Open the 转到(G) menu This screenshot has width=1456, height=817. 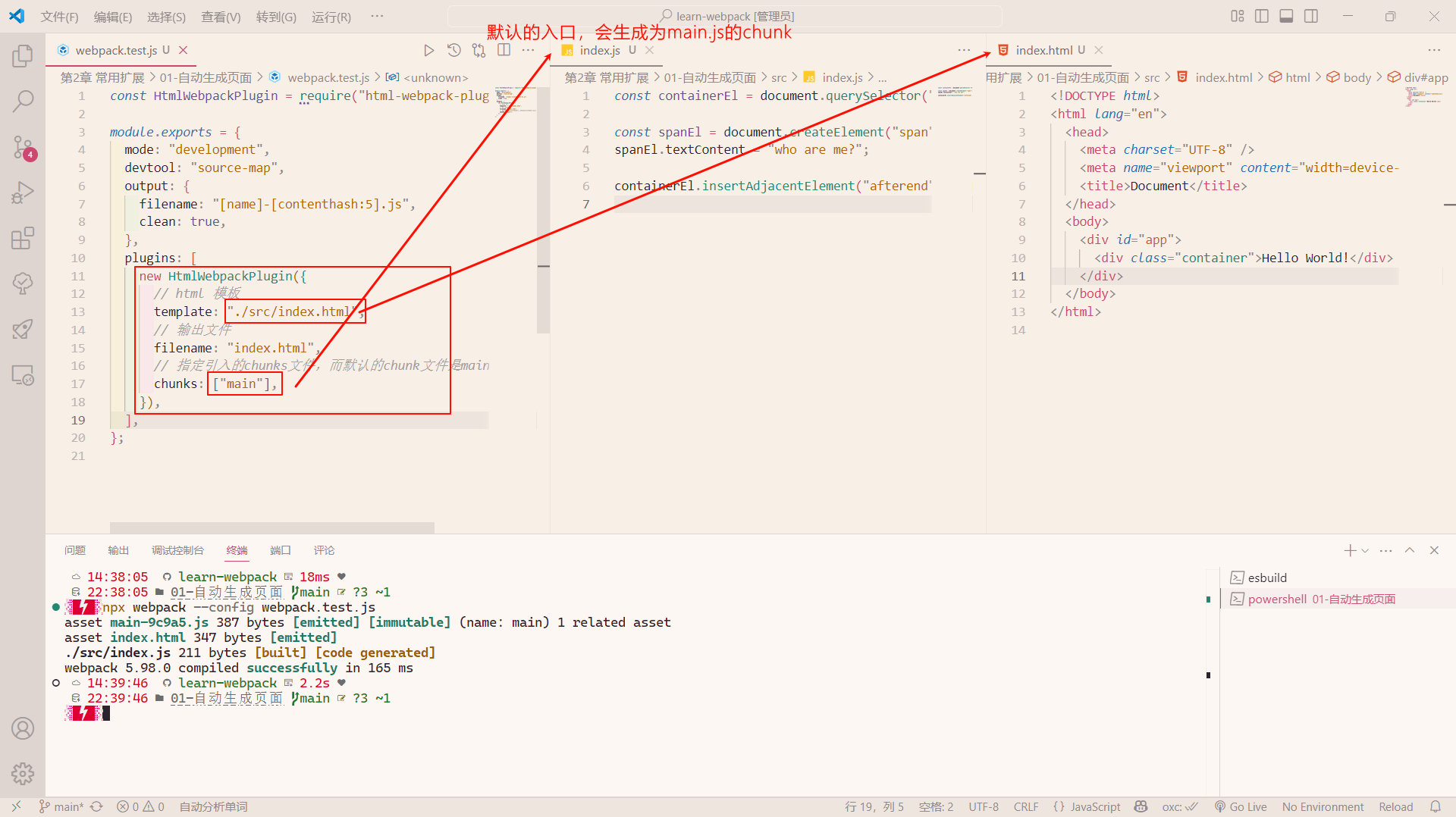[x=276, y=17]
